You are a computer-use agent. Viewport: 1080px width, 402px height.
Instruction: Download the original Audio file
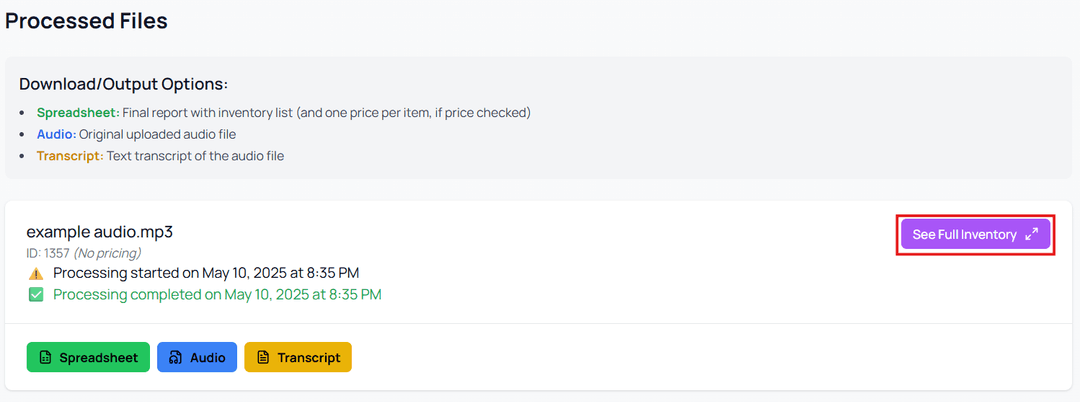[x=197, y=357]
